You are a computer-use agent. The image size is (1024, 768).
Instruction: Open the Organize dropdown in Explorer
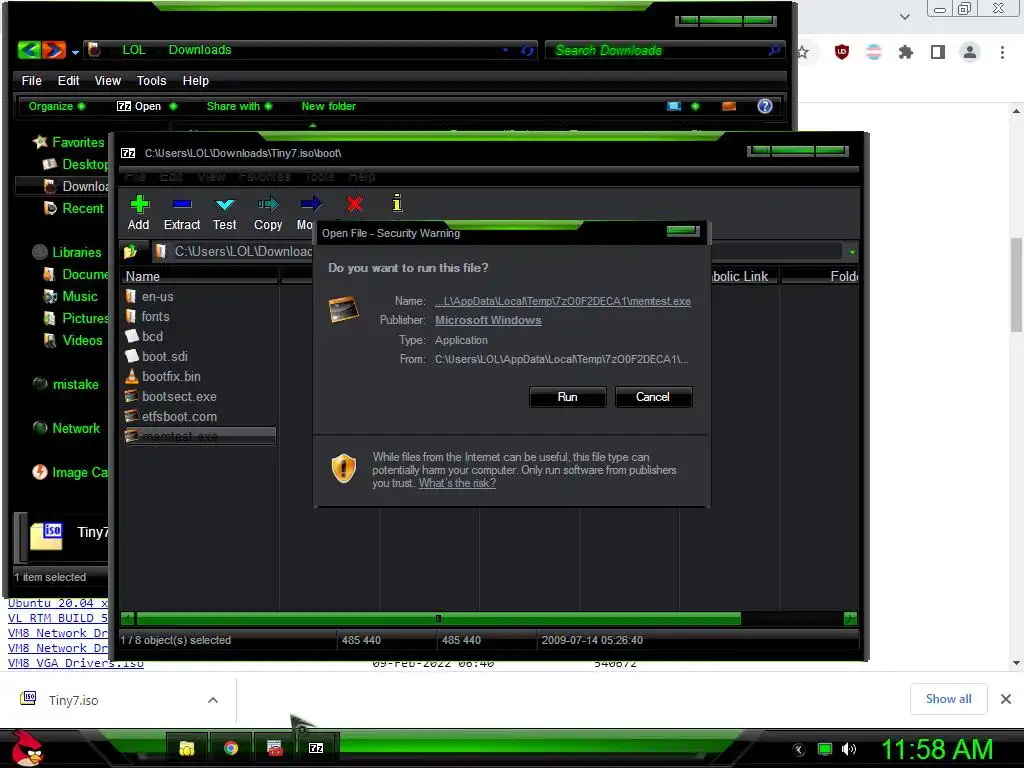[57, 106]
